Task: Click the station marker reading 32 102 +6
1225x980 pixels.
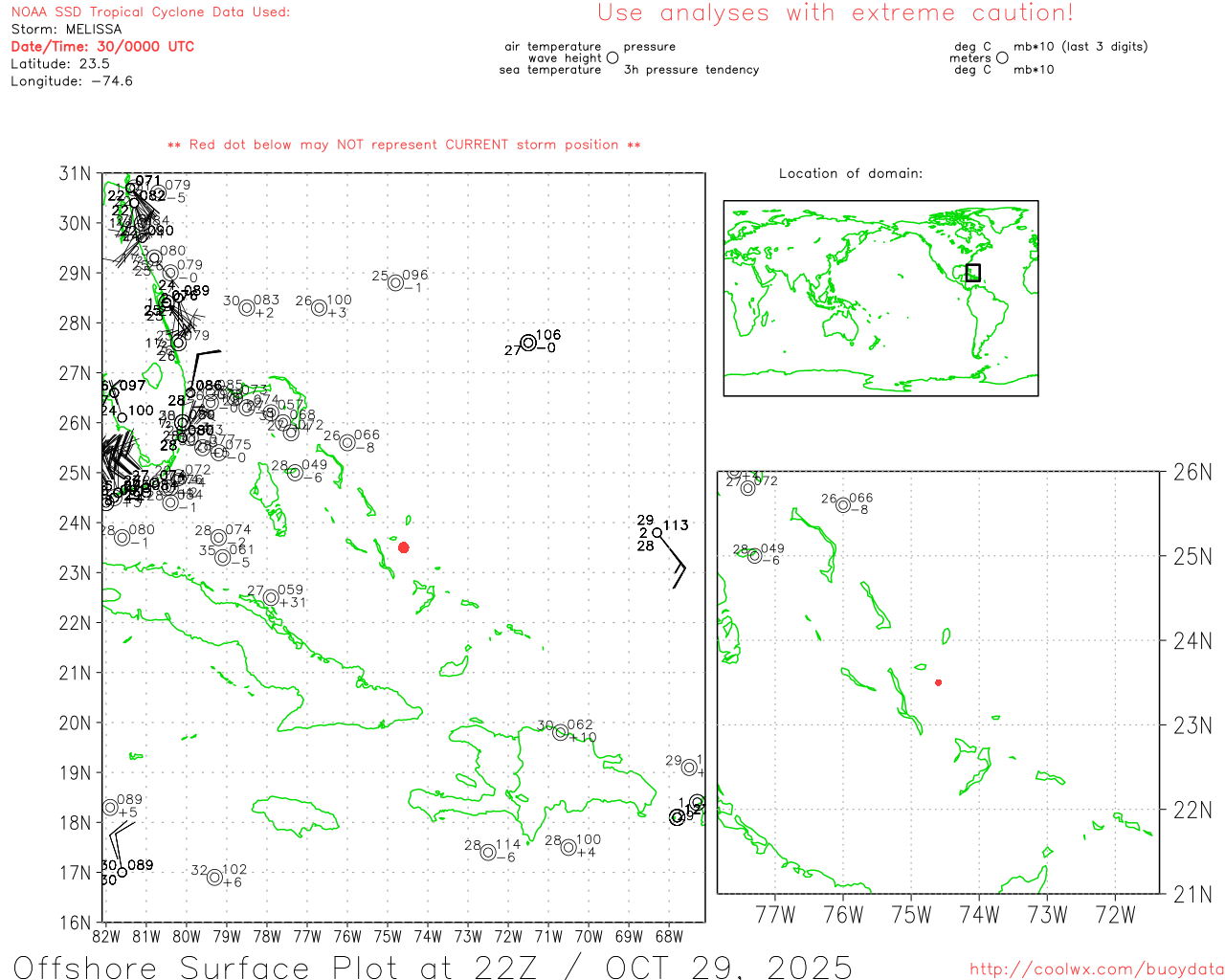Action: [214, 877]
